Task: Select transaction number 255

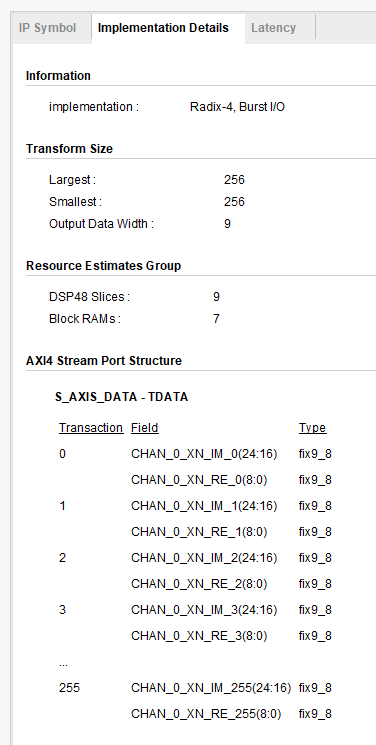Action: click(69, 688)
